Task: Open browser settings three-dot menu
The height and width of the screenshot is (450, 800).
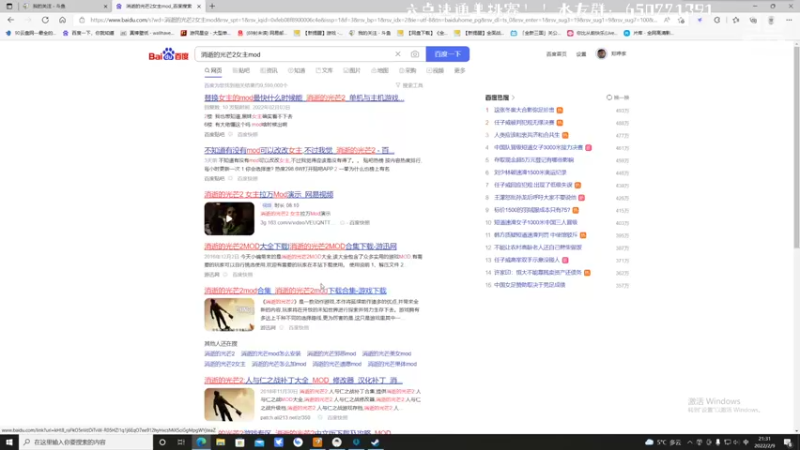Action: (x=789, y=20)
